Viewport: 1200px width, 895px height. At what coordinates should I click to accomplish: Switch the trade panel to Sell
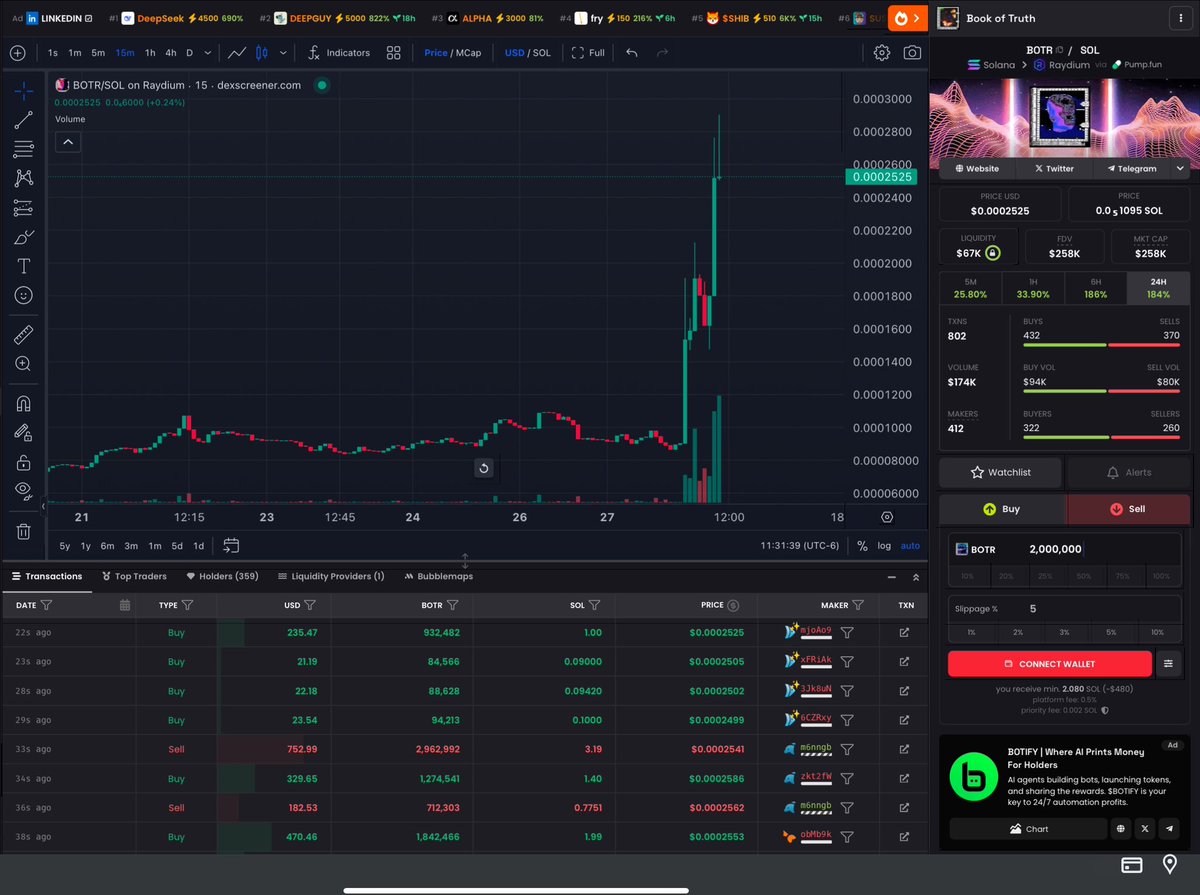pyautogui.click(x=1129, y=509)
